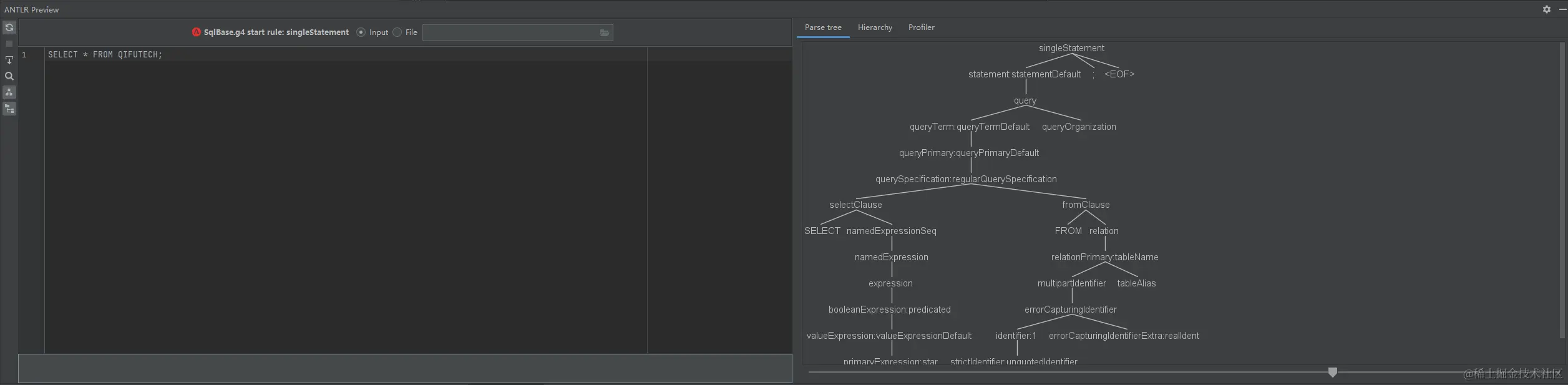This screenshot has height=385, width=1568.
Task: Select the SELECT token node
Action: pyautogui.click(x=822, y=231)
